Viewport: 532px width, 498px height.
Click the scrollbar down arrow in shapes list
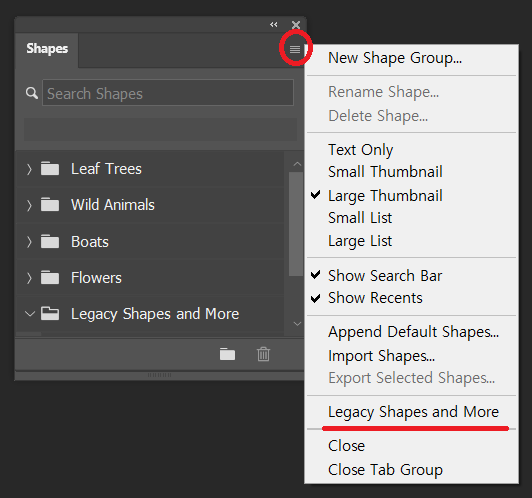pyautogui.click(x=297, y=324)
